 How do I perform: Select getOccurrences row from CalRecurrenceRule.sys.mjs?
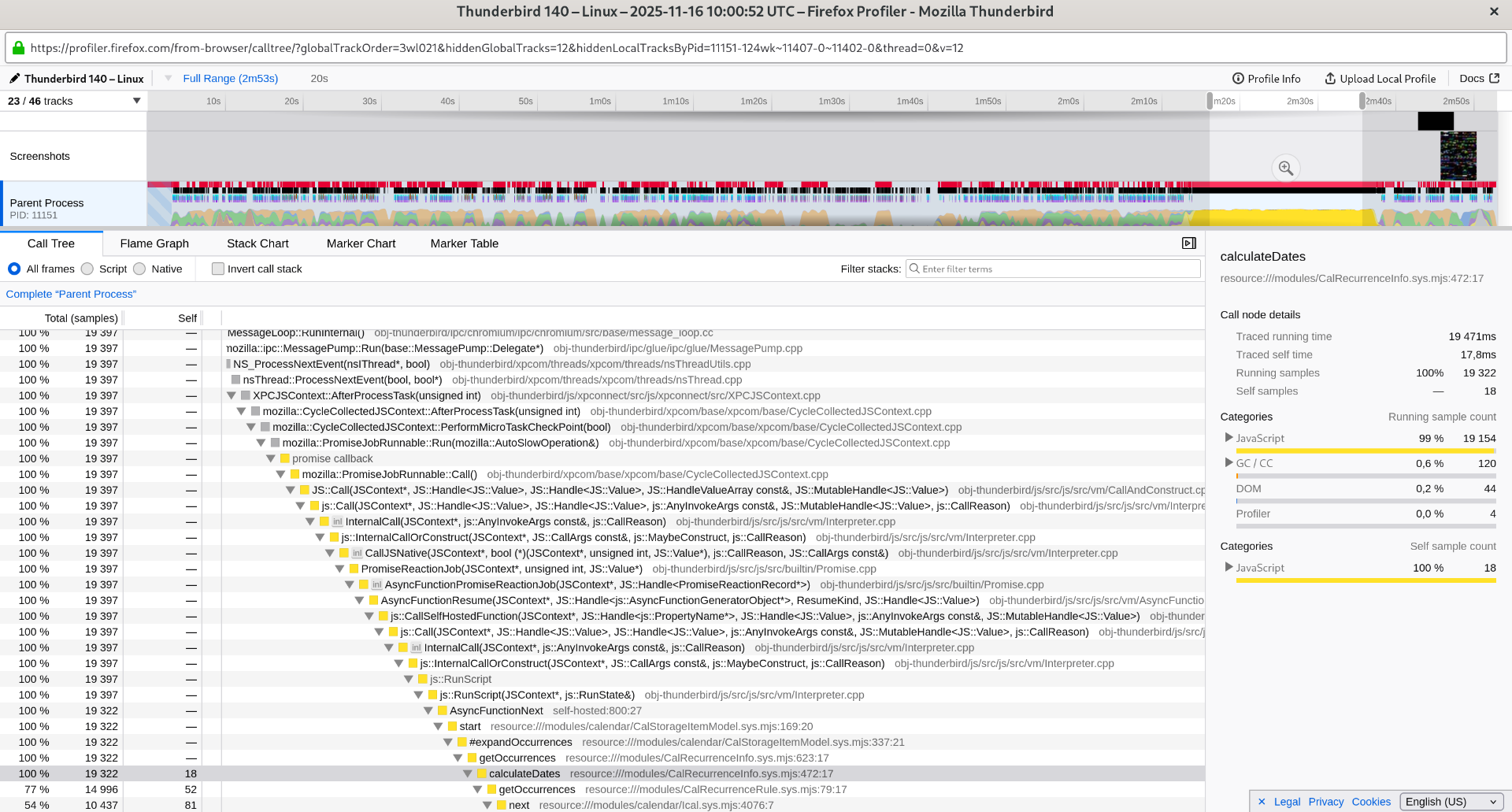coord(602,790)
